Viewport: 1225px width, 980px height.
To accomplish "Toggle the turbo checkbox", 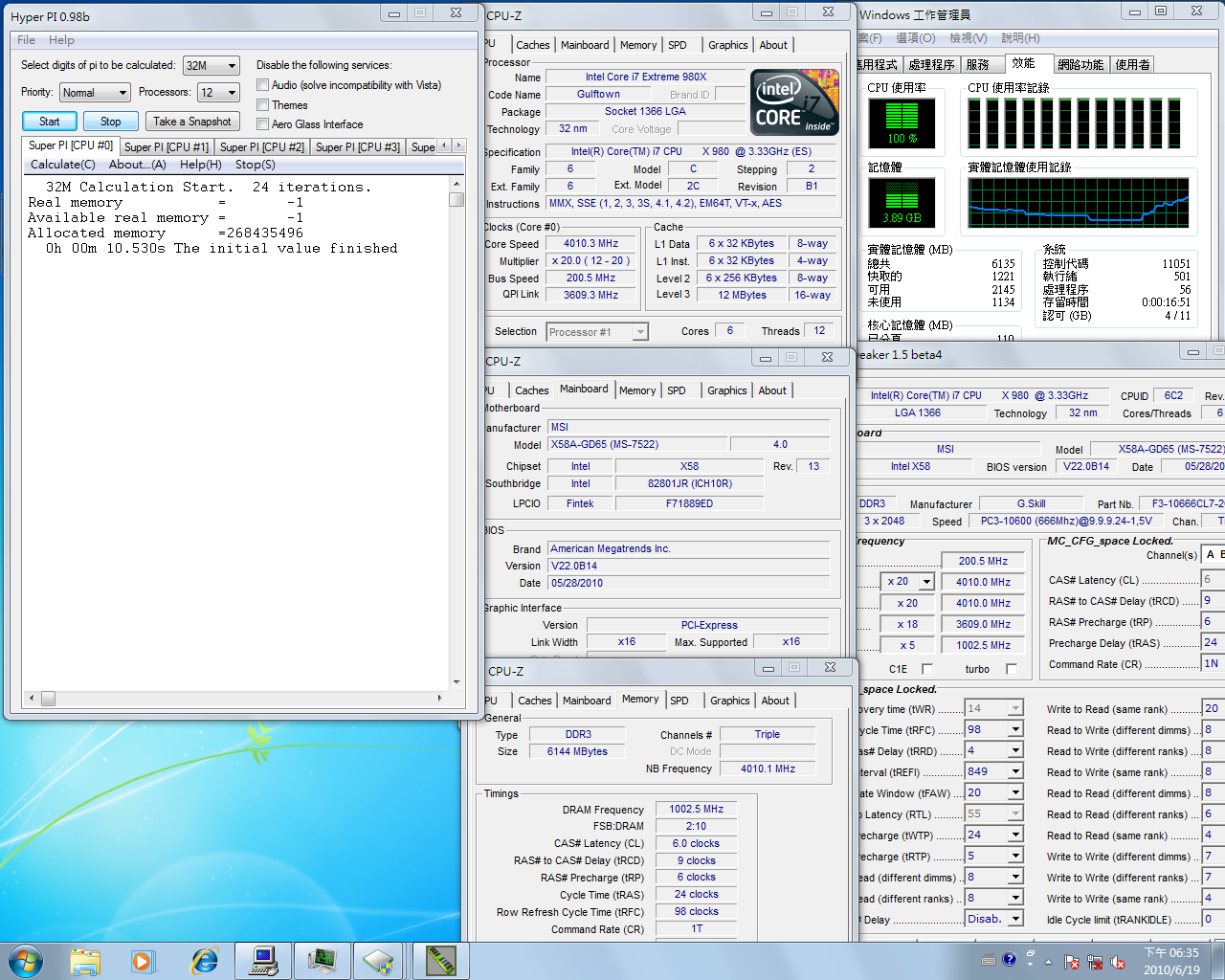I will coord(1012,669).
